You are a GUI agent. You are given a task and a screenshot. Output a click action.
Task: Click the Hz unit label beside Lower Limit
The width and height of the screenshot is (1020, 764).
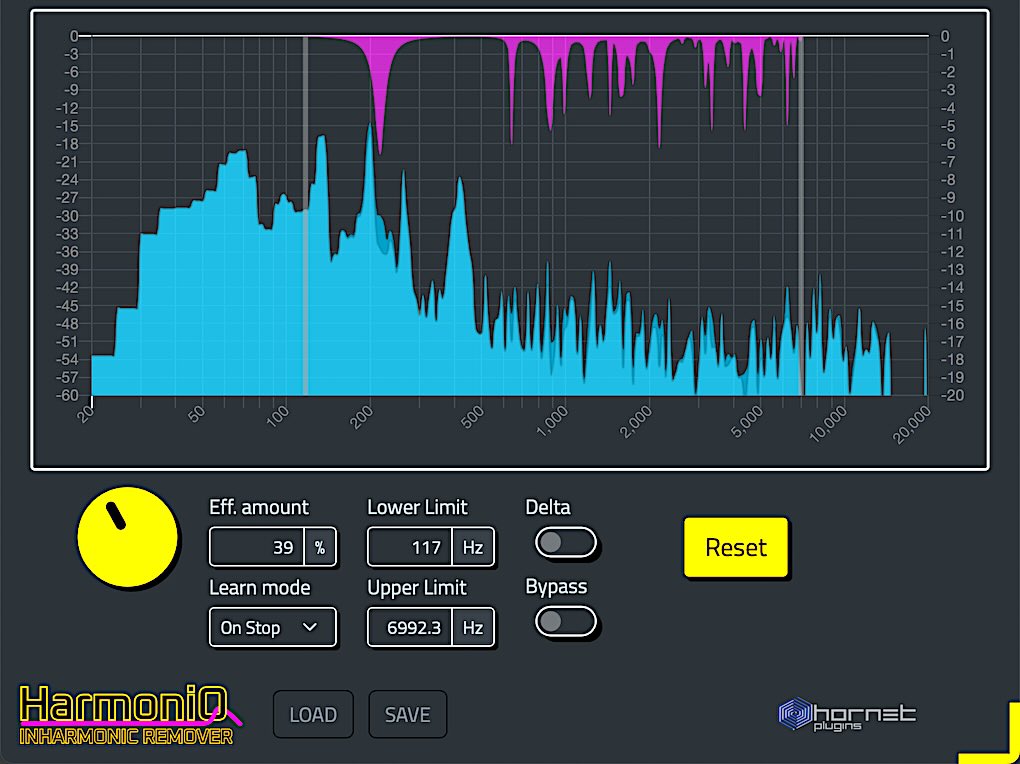coord(473,547)
